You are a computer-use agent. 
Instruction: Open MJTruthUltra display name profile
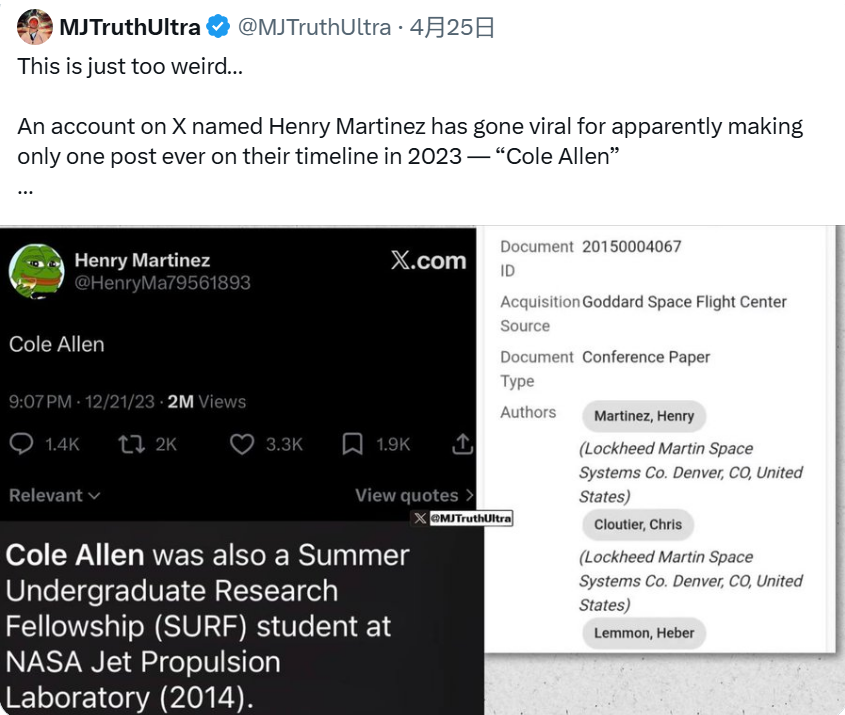pos(130,28)
